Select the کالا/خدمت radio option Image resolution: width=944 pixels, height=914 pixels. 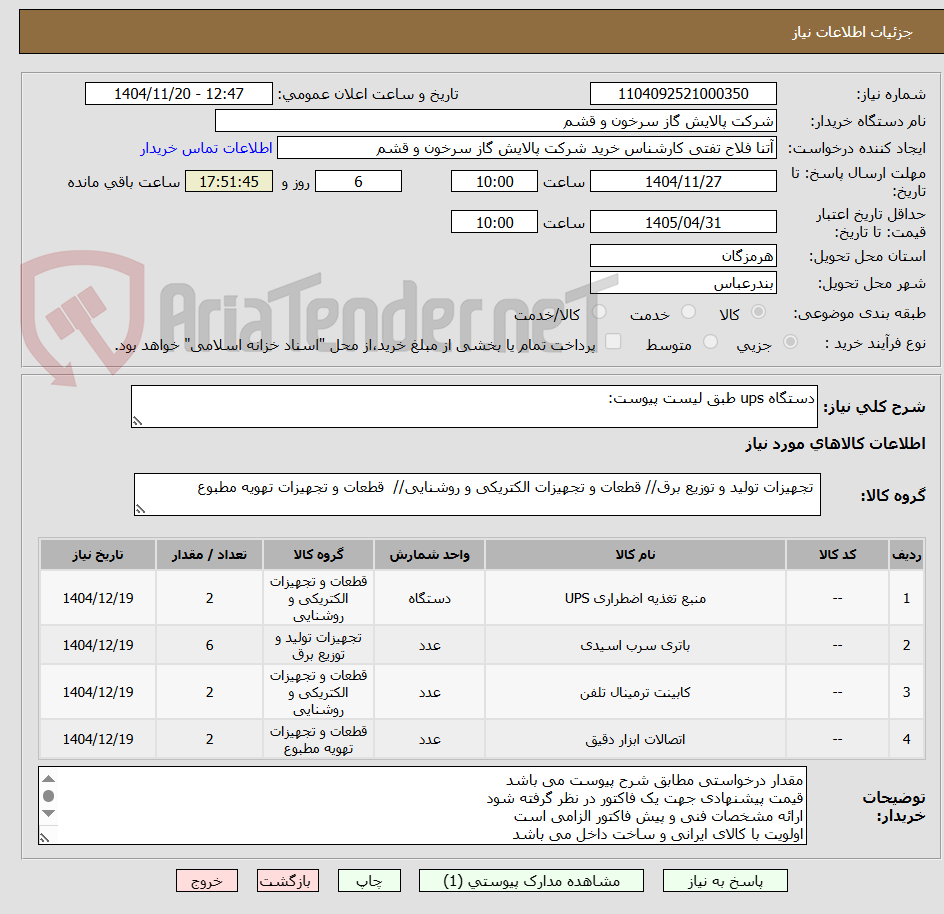pos(599,312)
